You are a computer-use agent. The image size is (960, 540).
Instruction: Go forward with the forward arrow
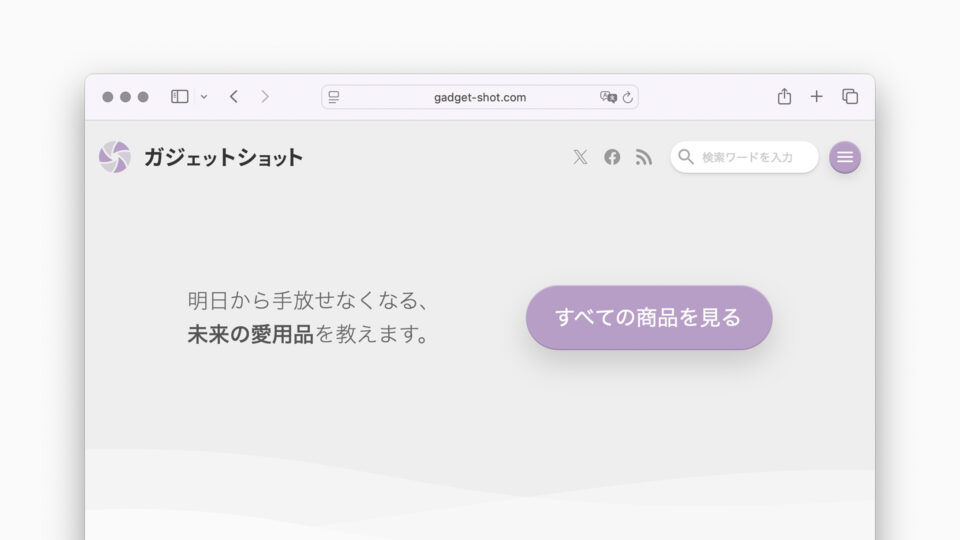(264, 97)
